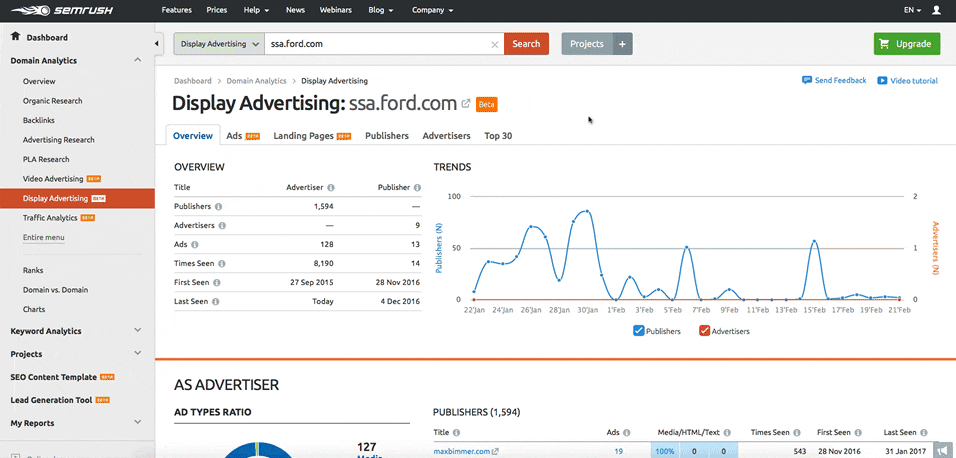Viewport: 956px width, 458px height.
Task: Open the Display Advertising search type dropdown
Action: [x=219, y=44]
